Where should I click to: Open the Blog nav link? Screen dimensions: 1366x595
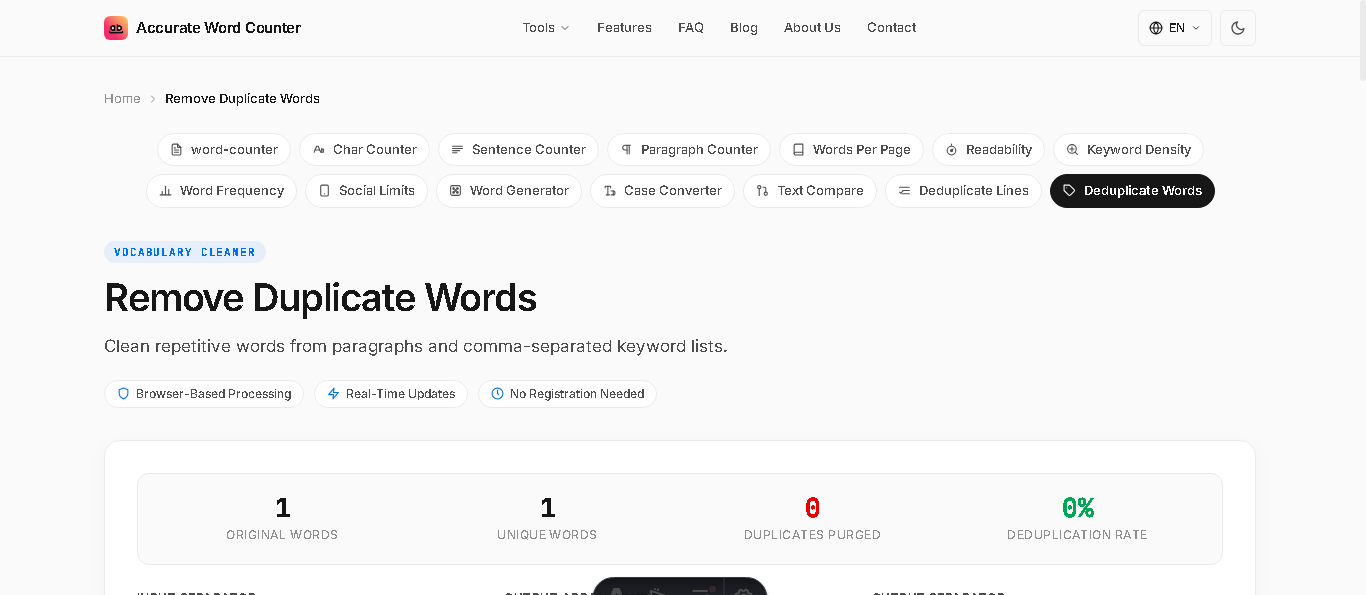click(744, 28)
